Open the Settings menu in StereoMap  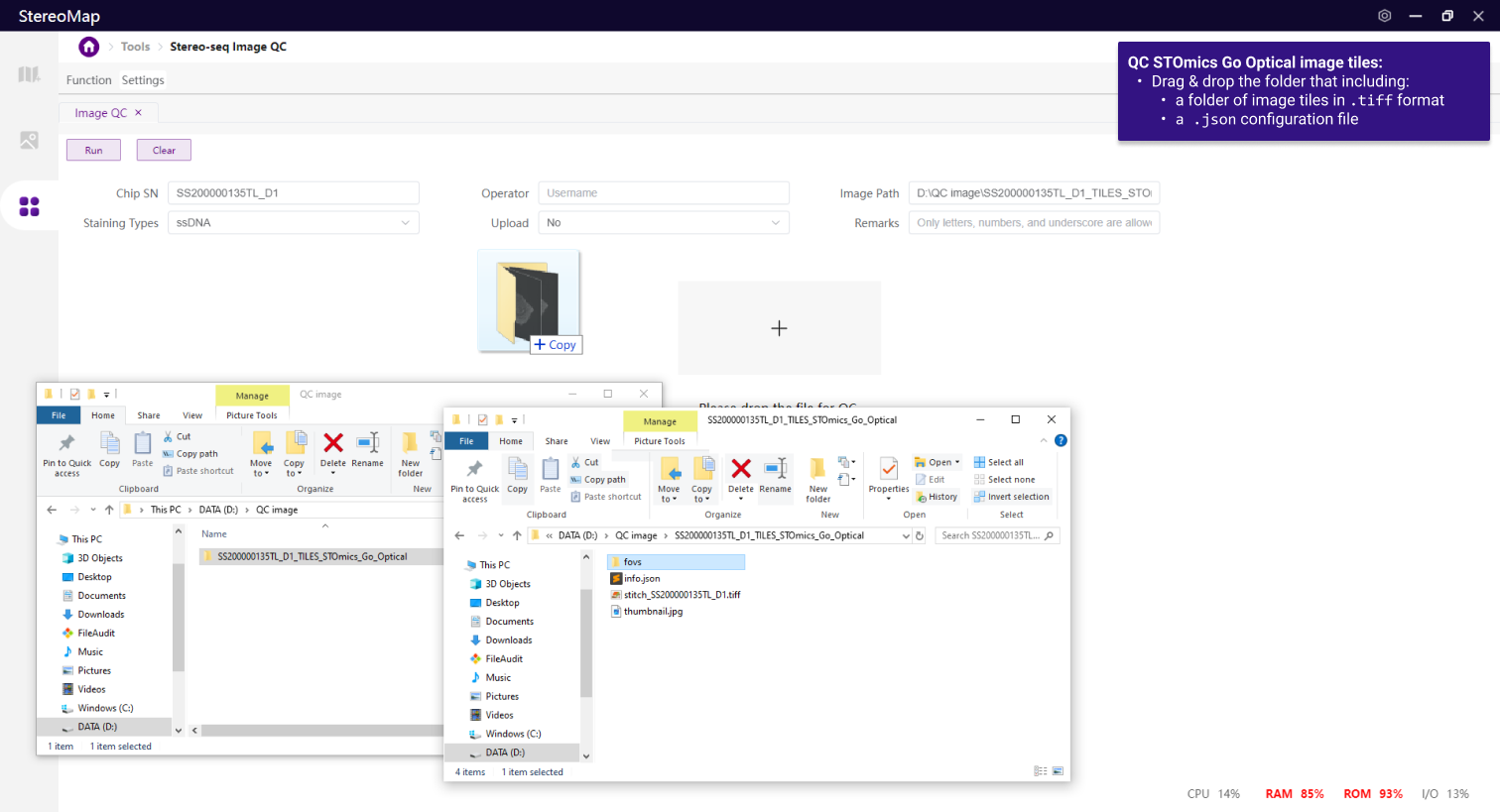[143, 80]
